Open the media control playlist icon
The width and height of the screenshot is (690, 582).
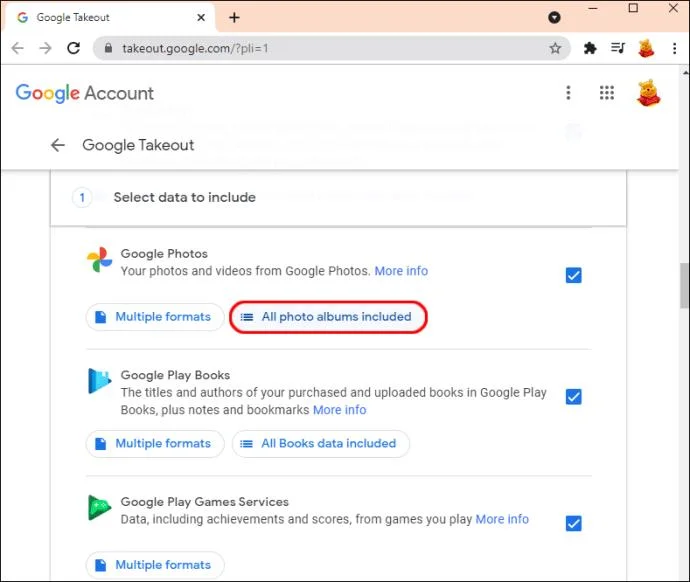(618, 48)
